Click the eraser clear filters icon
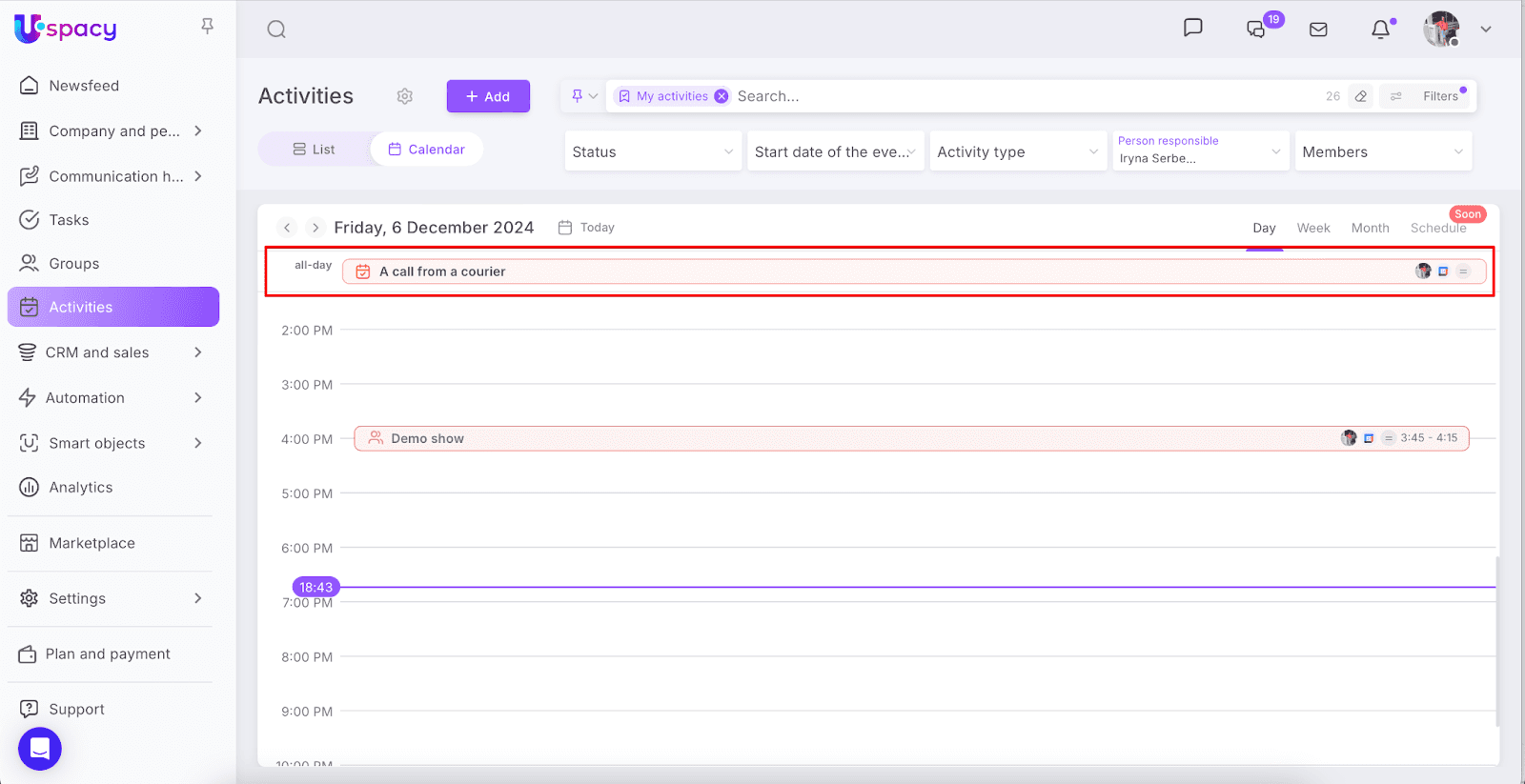 [x=1361, y=96]
